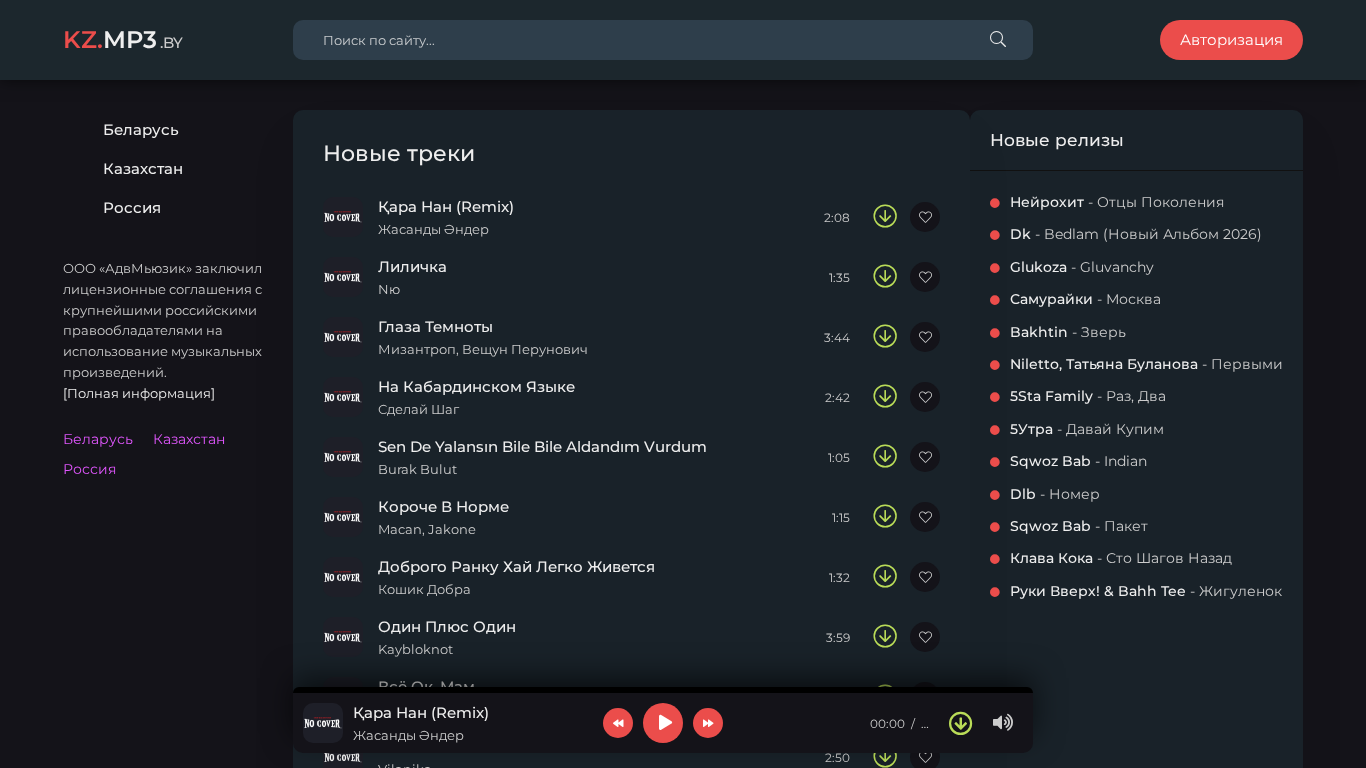
Task: Focus the Поиск по сайту search field
Action: coord(640,40)
